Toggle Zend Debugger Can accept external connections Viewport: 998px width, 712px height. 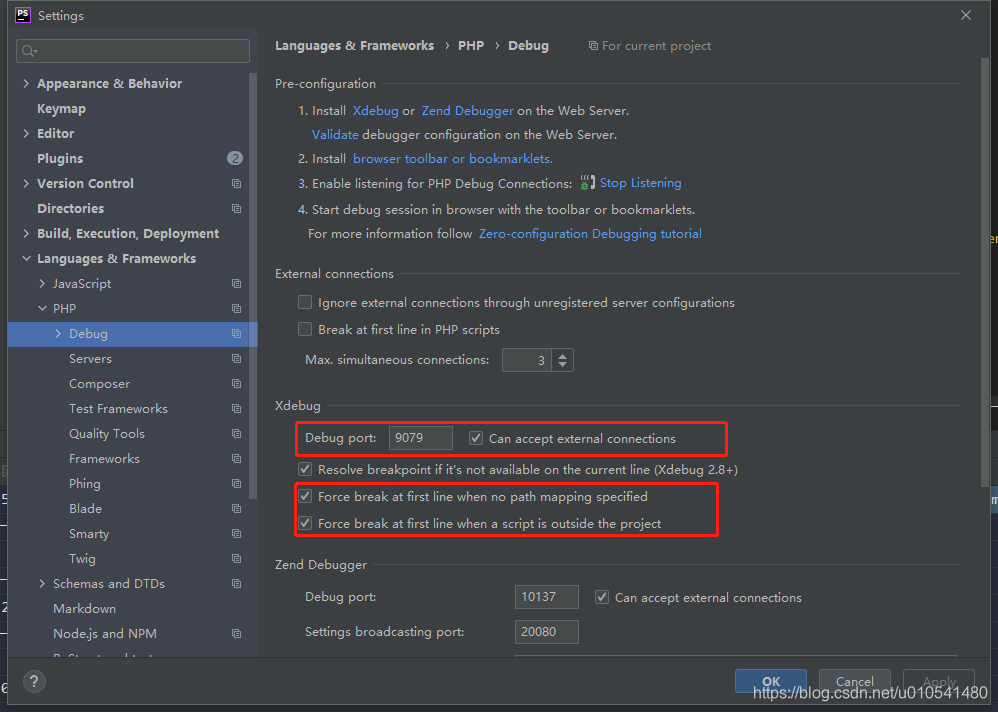click(x=601, y=597)
